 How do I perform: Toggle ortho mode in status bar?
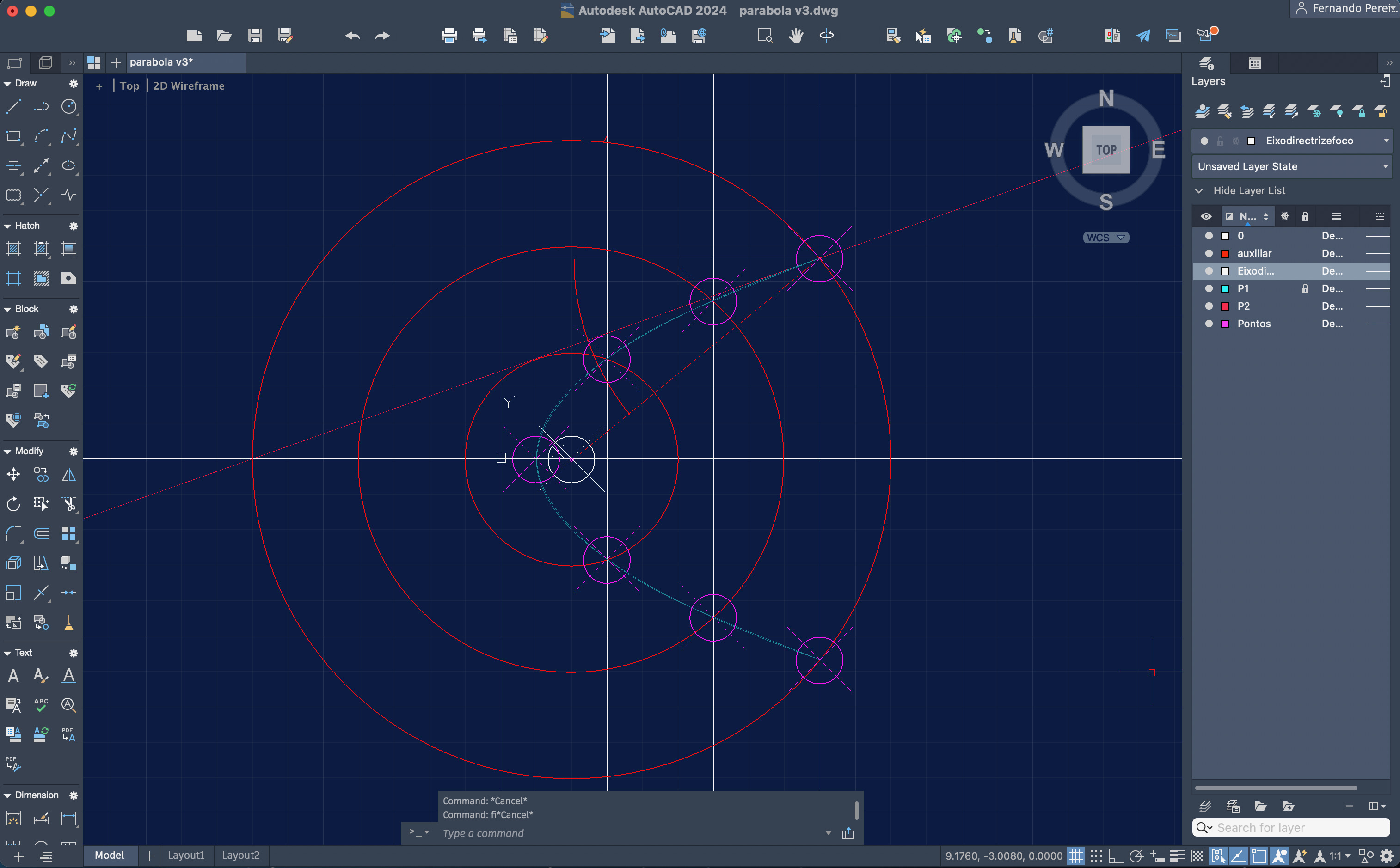[x=1116, y=856]
